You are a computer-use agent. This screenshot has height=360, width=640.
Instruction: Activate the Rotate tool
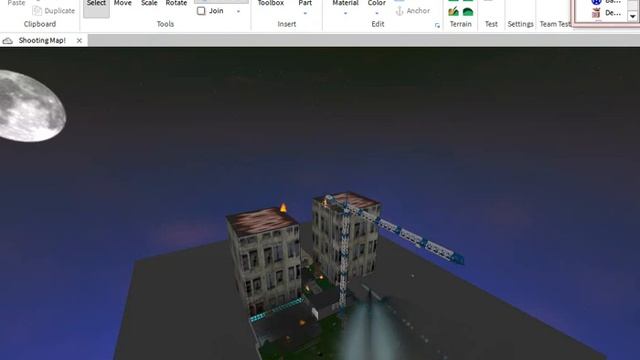pyautogui.click(x=176, y=3)
